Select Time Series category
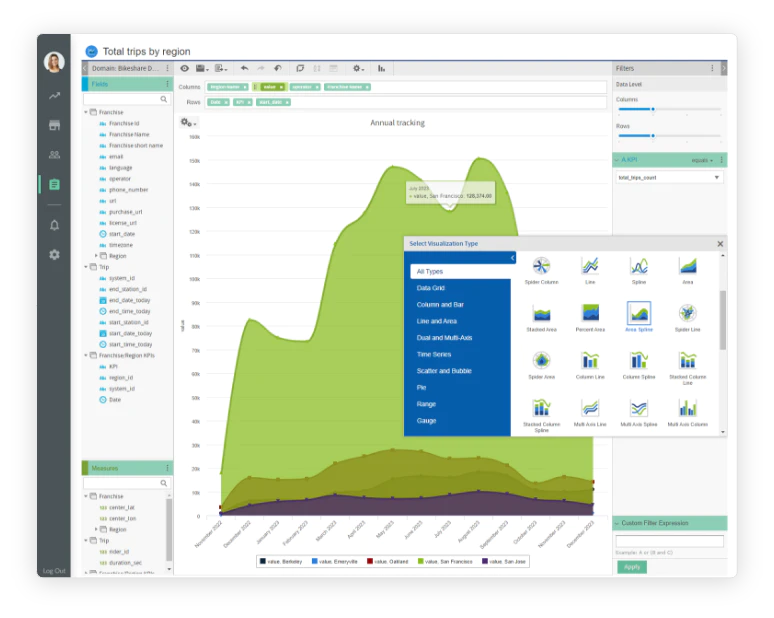774x618 pixels. point(434,354)
